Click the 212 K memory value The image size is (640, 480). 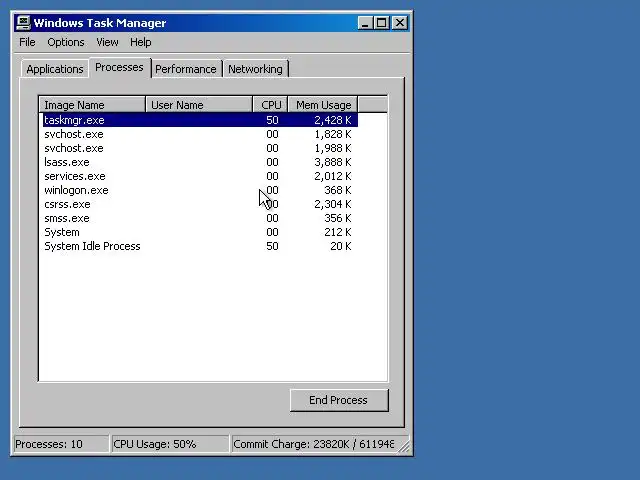click(x=338, y=232)
